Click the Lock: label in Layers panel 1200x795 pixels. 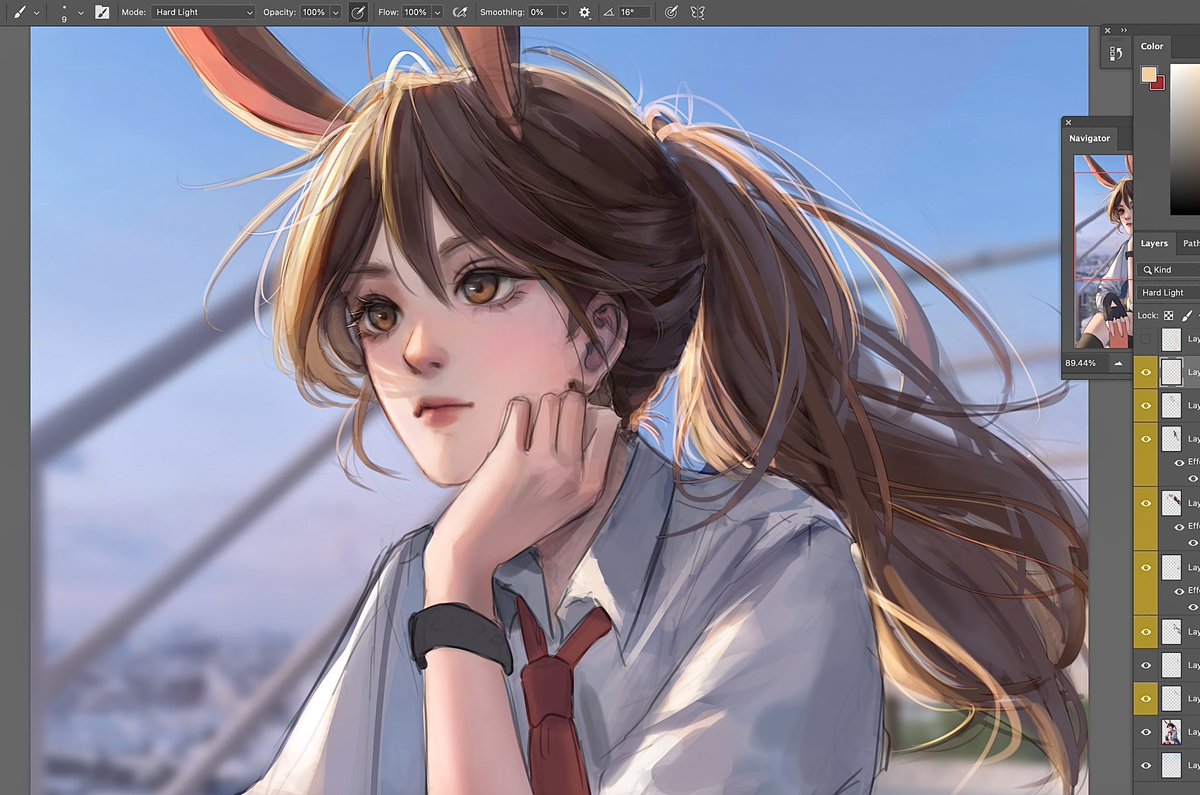pyautogui.click(x=1148, y=315)
